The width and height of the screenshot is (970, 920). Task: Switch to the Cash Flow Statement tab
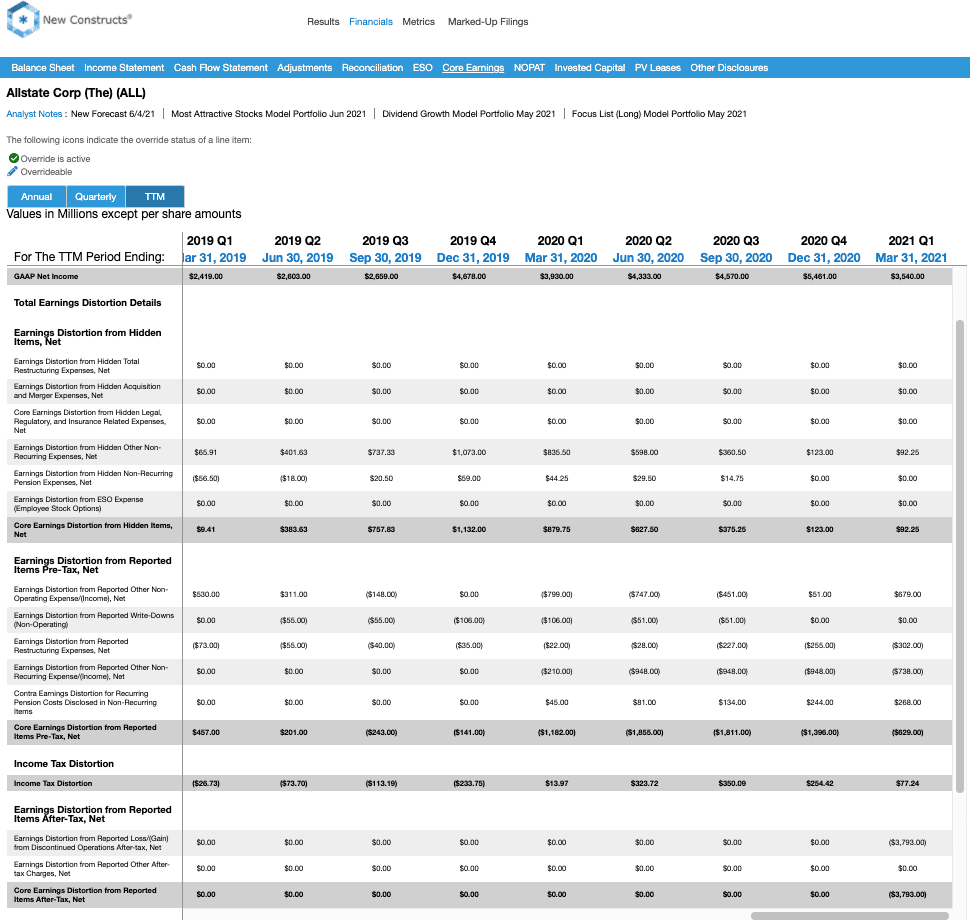click(x=220, y=68)
